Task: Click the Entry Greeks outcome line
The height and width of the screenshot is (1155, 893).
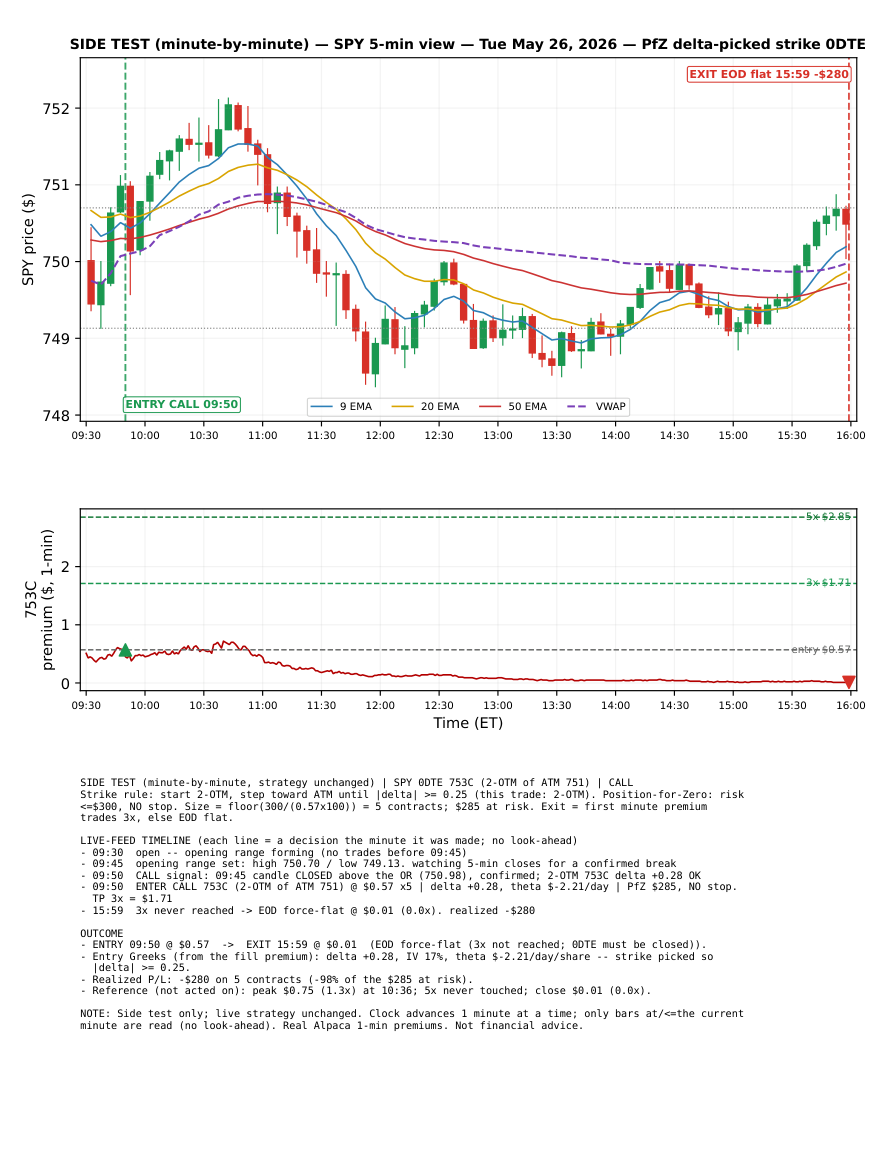Action: point(396,962)
